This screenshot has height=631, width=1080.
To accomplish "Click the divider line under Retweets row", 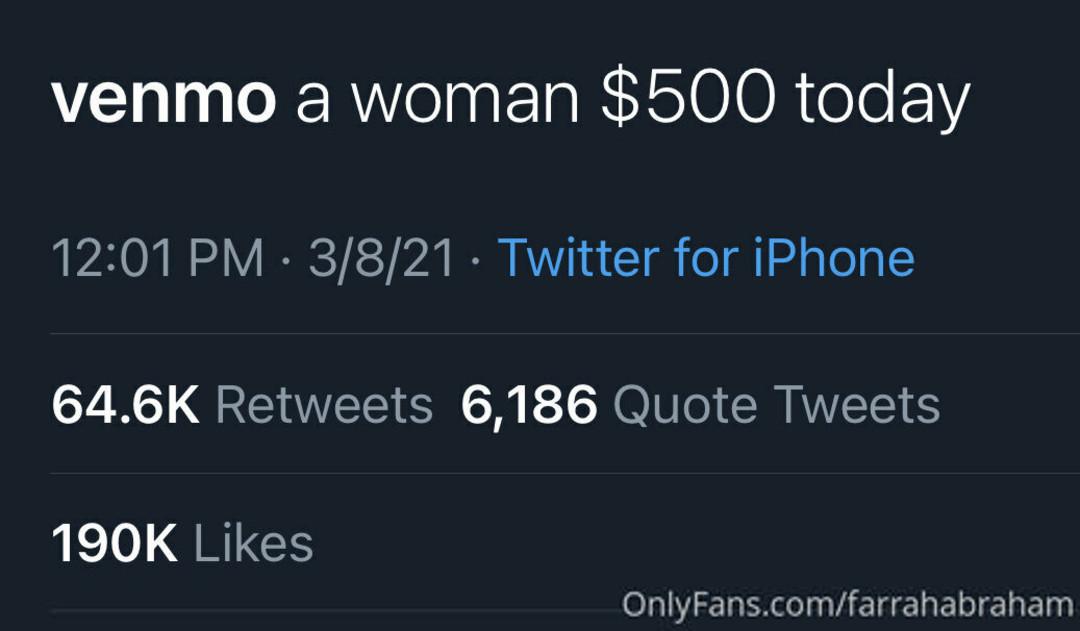I will (565, 473).
